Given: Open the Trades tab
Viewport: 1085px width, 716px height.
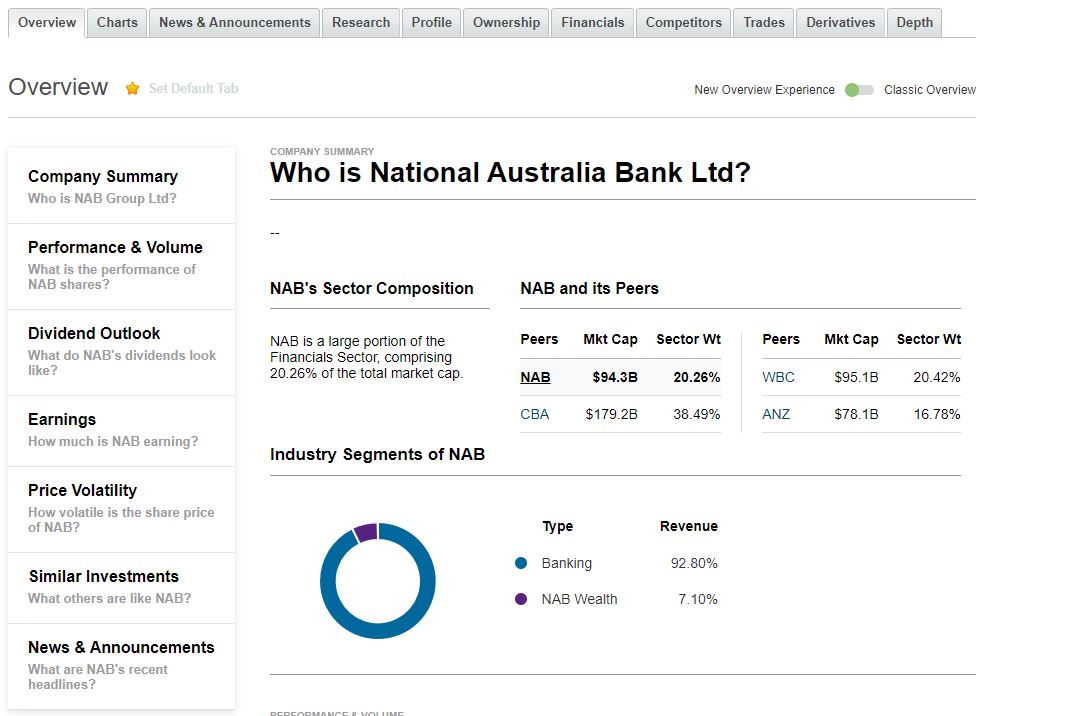Looking at the screenshot, I should [x=764, y=23].
